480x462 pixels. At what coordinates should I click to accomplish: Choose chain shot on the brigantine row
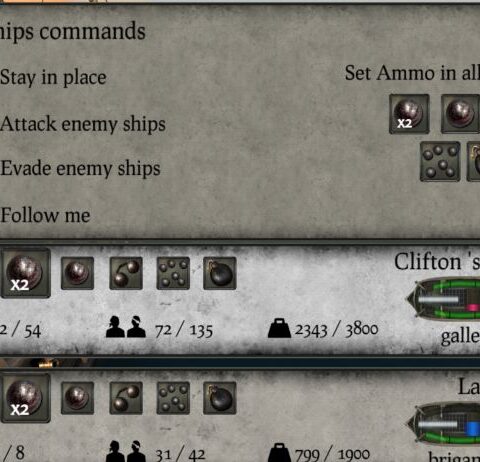point(126,398)
